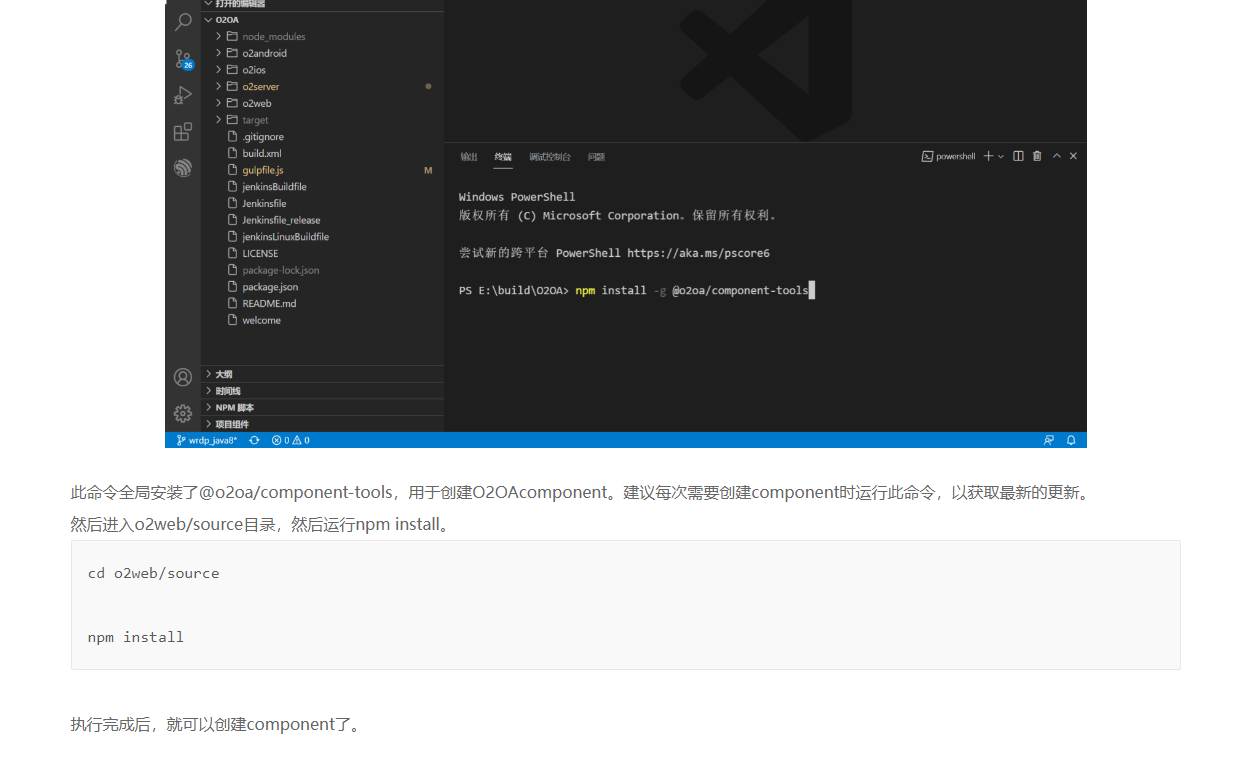Open the Run and Debug view
This screenshot has height=783, width=1236.
click(183, 95)
